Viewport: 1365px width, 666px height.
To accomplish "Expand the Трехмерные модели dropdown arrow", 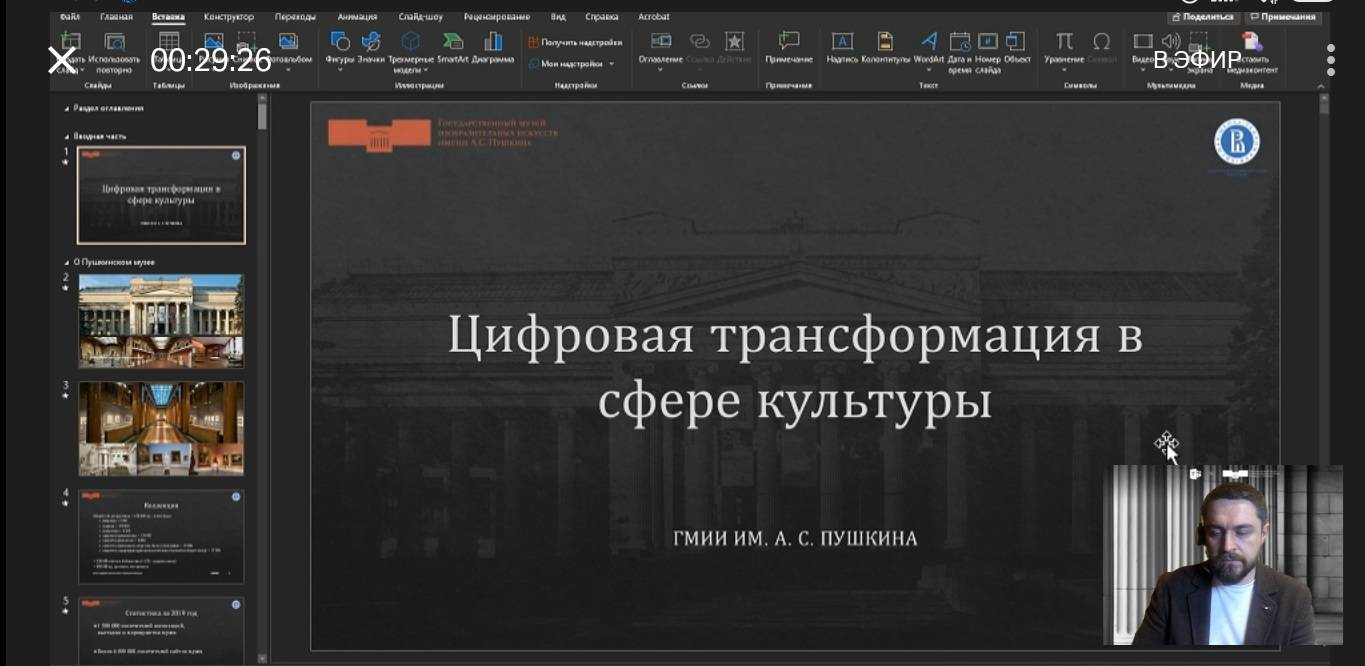I will click(425, 70).
